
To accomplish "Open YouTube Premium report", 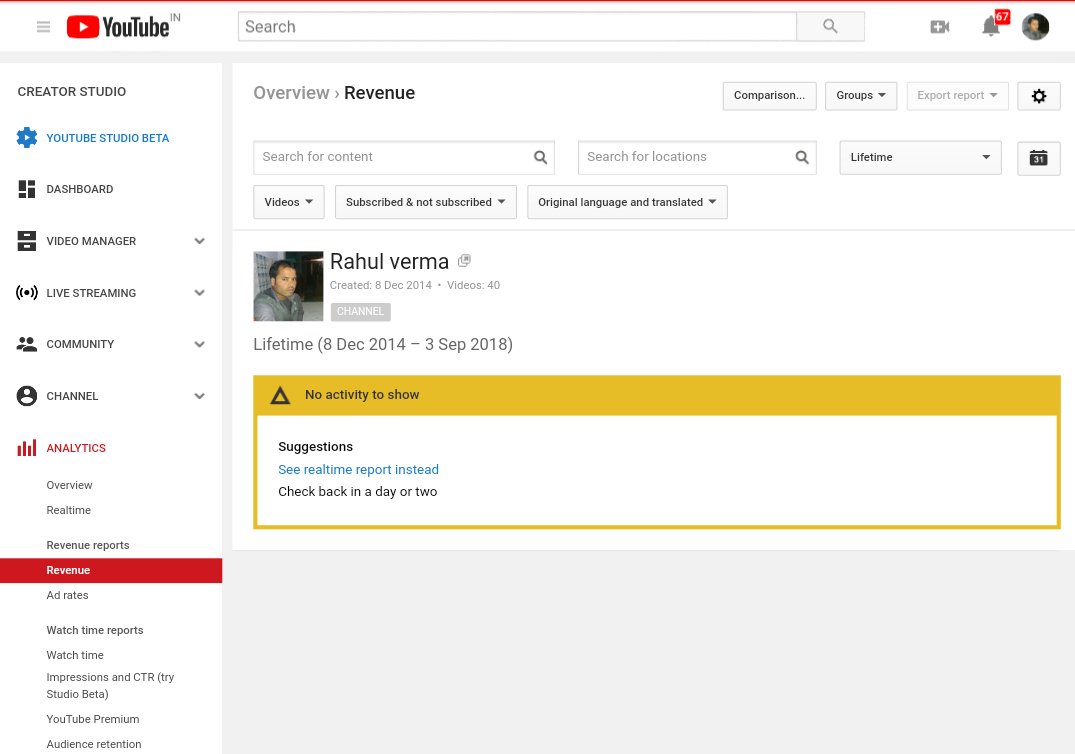I will (x=93, y=719).
